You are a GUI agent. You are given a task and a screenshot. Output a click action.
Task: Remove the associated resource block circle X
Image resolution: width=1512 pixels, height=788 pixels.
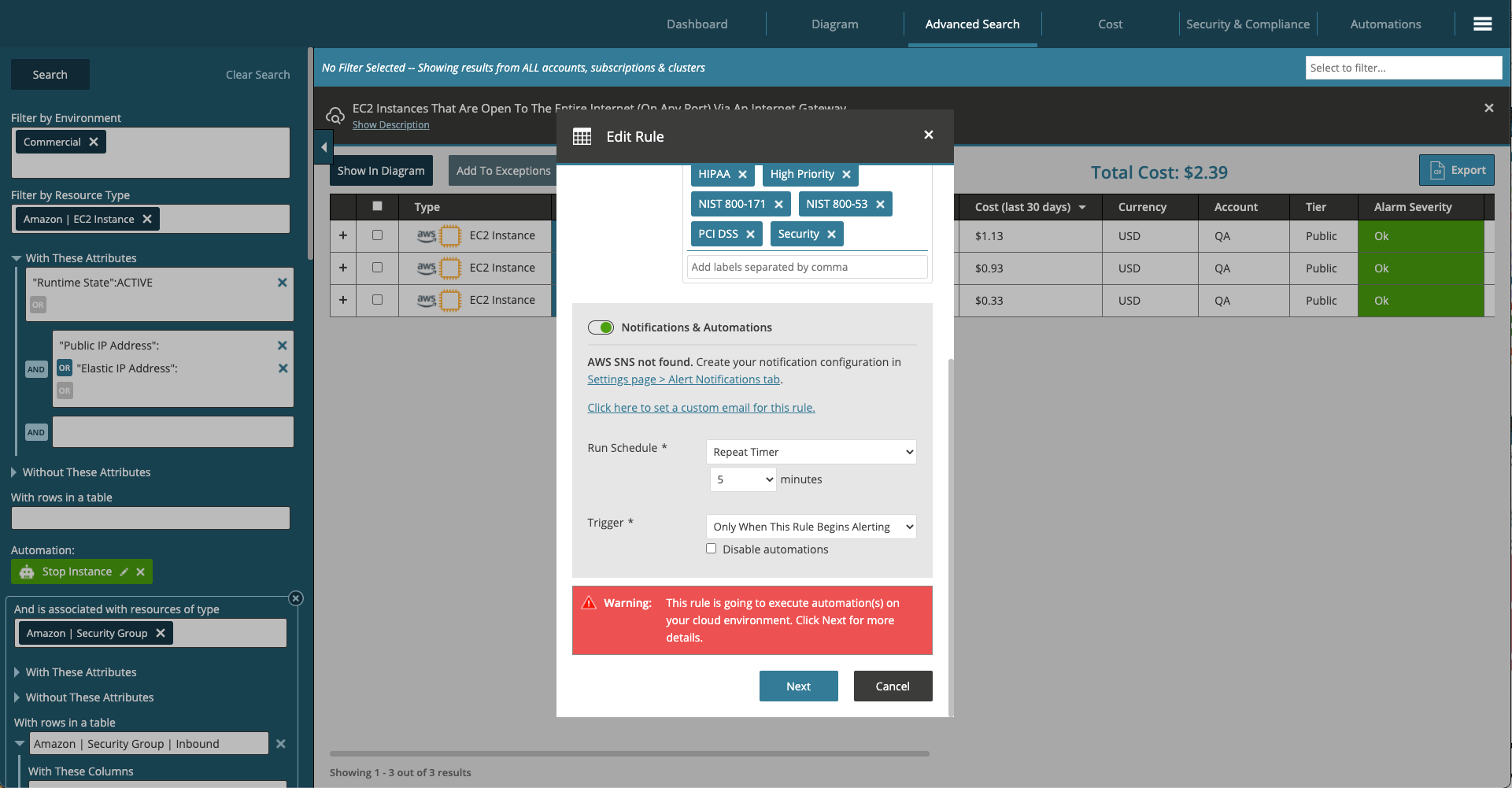pyautogui.click(x=296, y=598)
